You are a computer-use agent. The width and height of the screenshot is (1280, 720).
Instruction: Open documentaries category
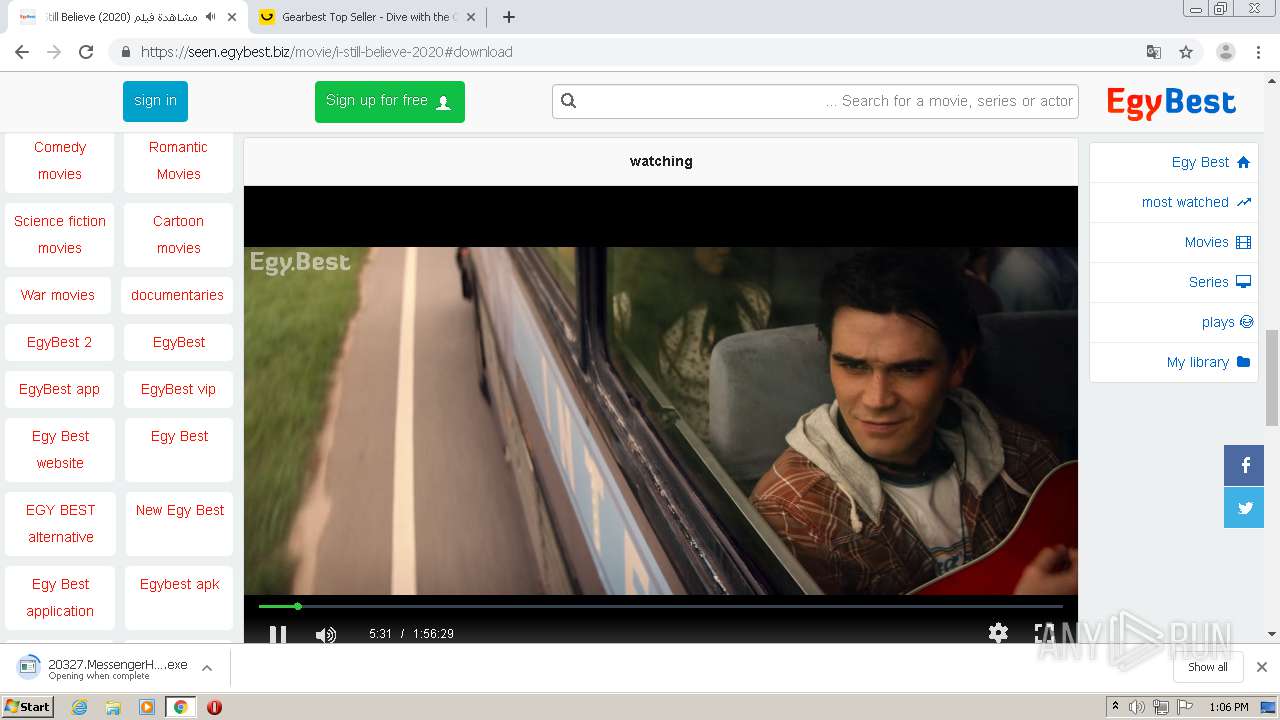click(x=177, y=295)
